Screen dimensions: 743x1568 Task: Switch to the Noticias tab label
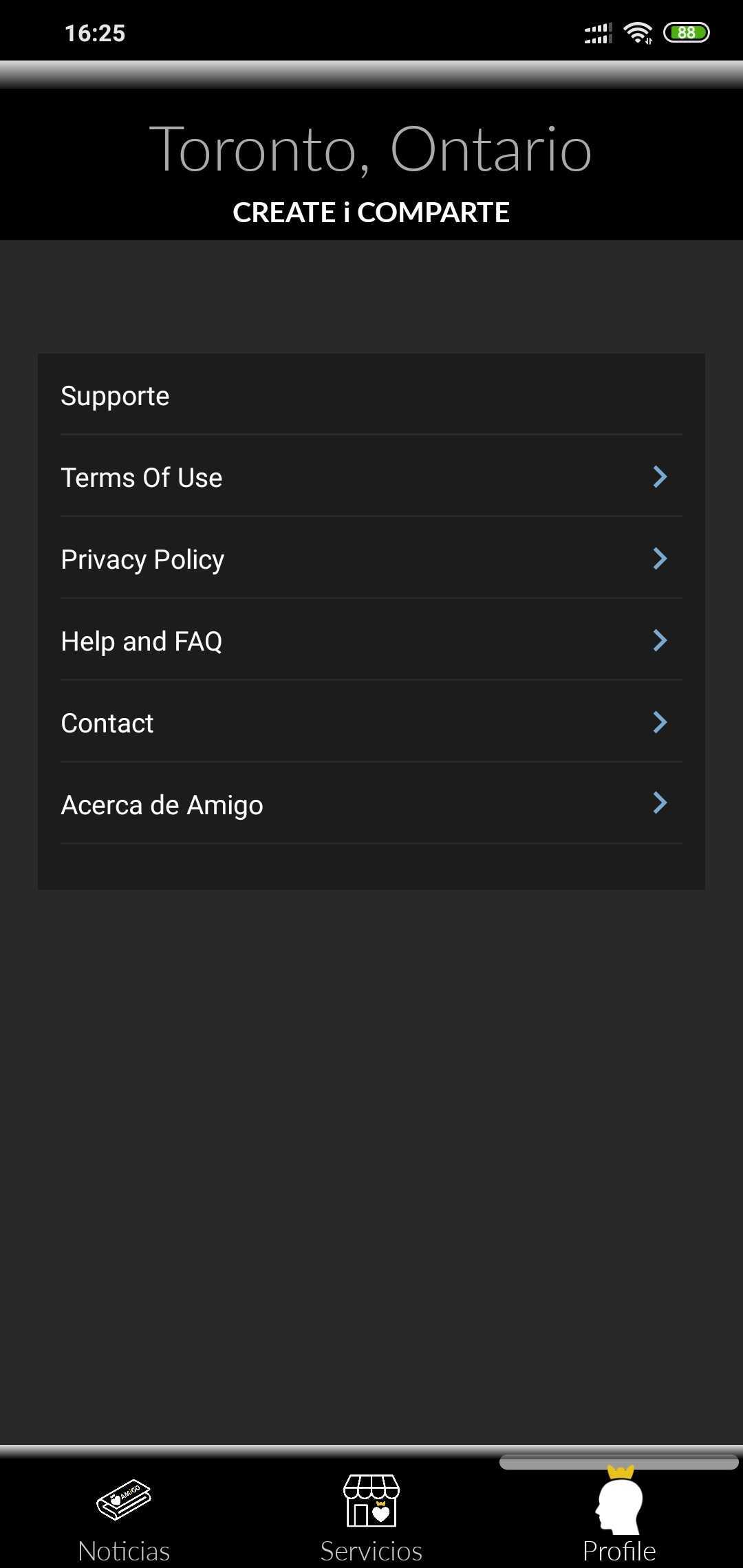tap(124, 1551)
